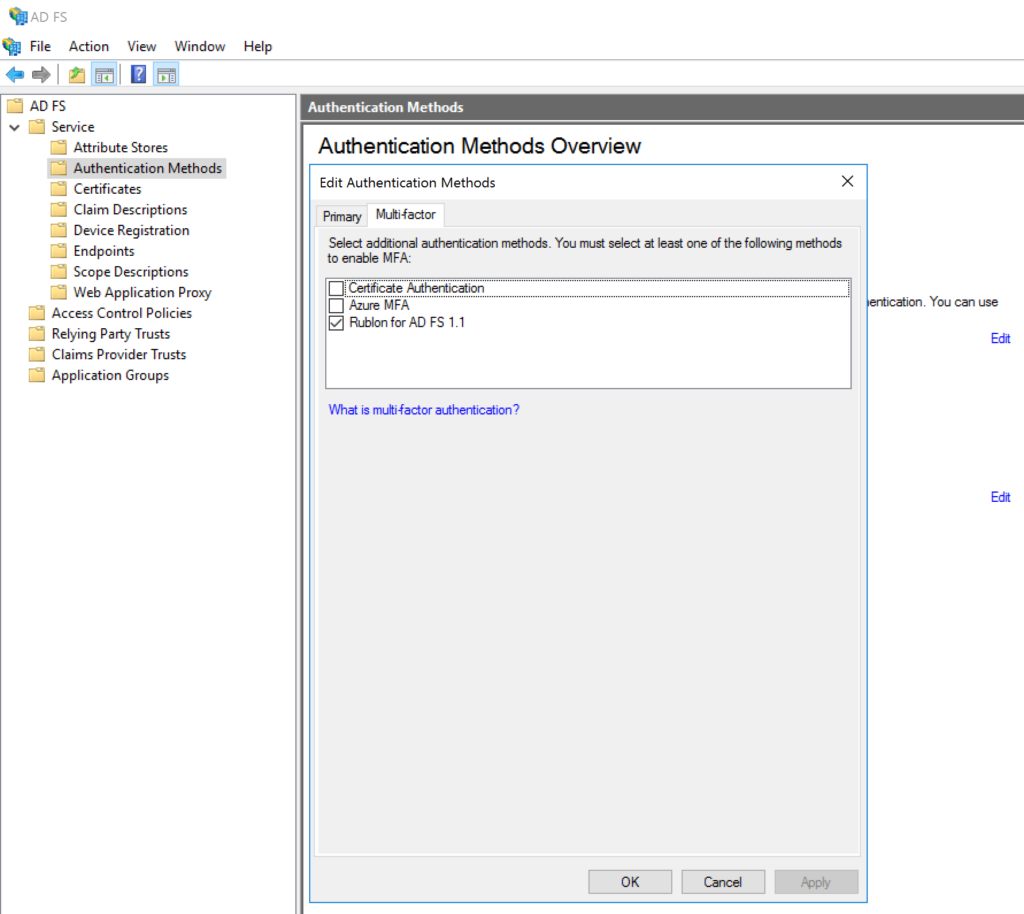Screen dimensions: 1024x914
Task: Toggle the Show/Hide Console Tree icon
Action: [103, 75]
